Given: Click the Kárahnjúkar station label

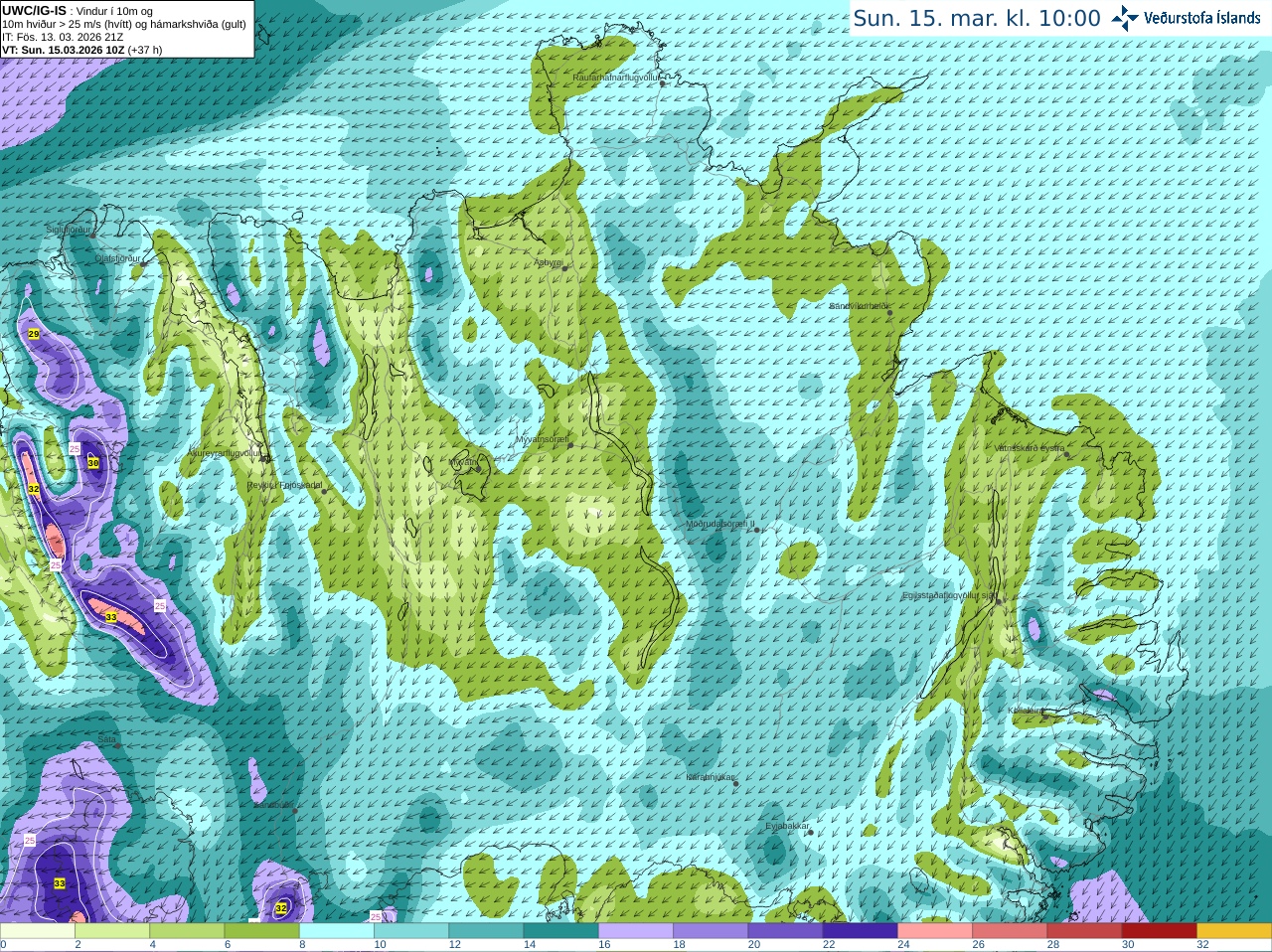Looking at the screenshot, I should 711,777.
